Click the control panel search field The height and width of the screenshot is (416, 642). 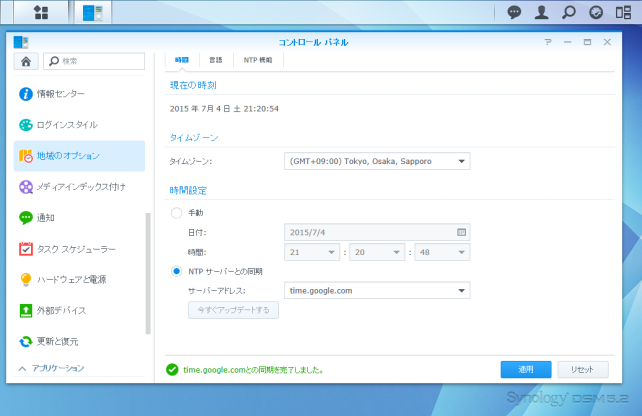[94, 61]
